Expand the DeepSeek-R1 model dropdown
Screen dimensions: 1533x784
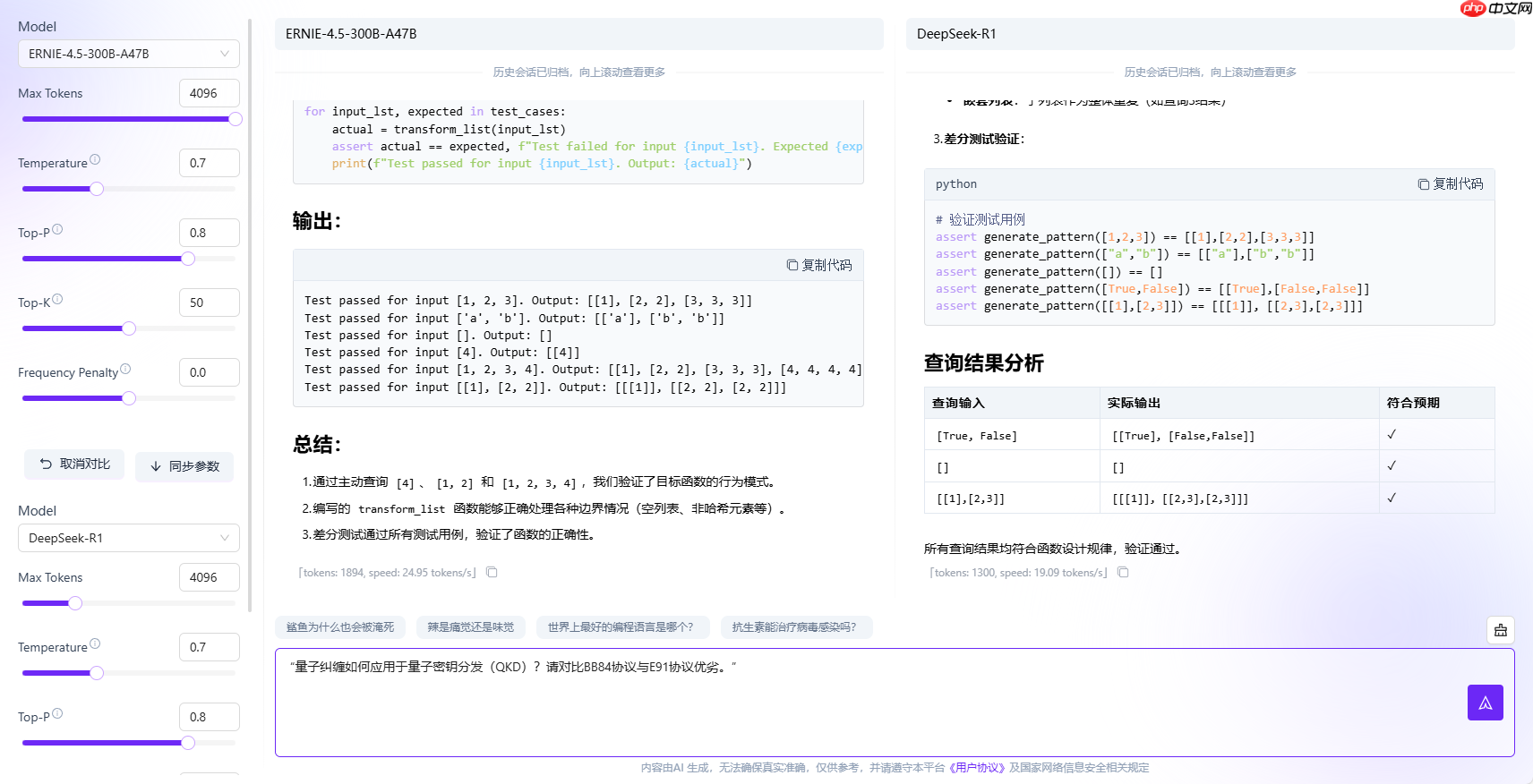pos(128,538)
